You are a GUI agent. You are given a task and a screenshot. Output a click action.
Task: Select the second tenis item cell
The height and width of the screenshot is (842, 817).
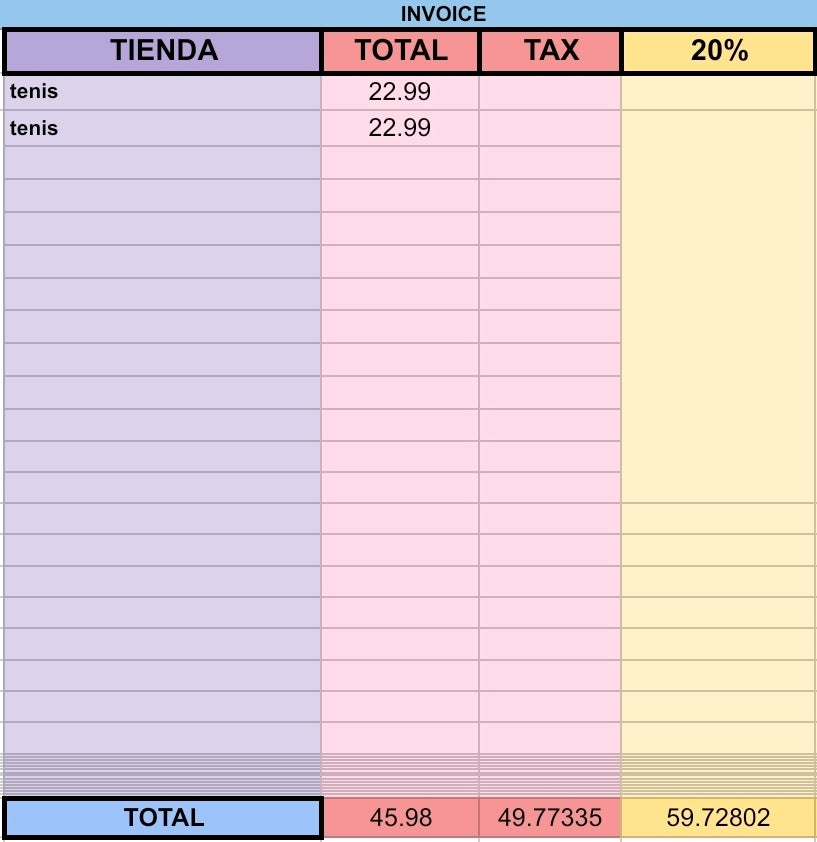point(163,128)
